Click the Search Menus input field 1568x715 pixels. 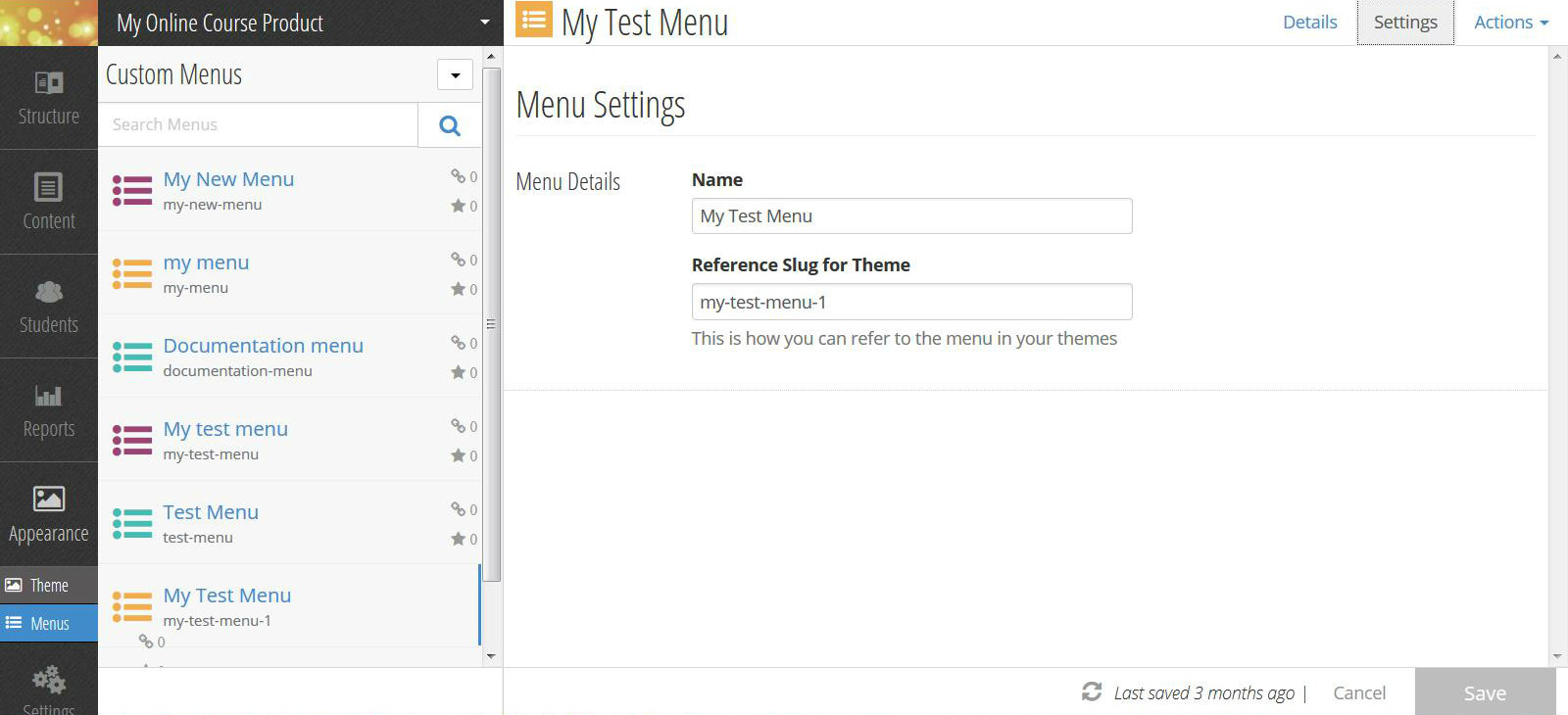[258, 124]
